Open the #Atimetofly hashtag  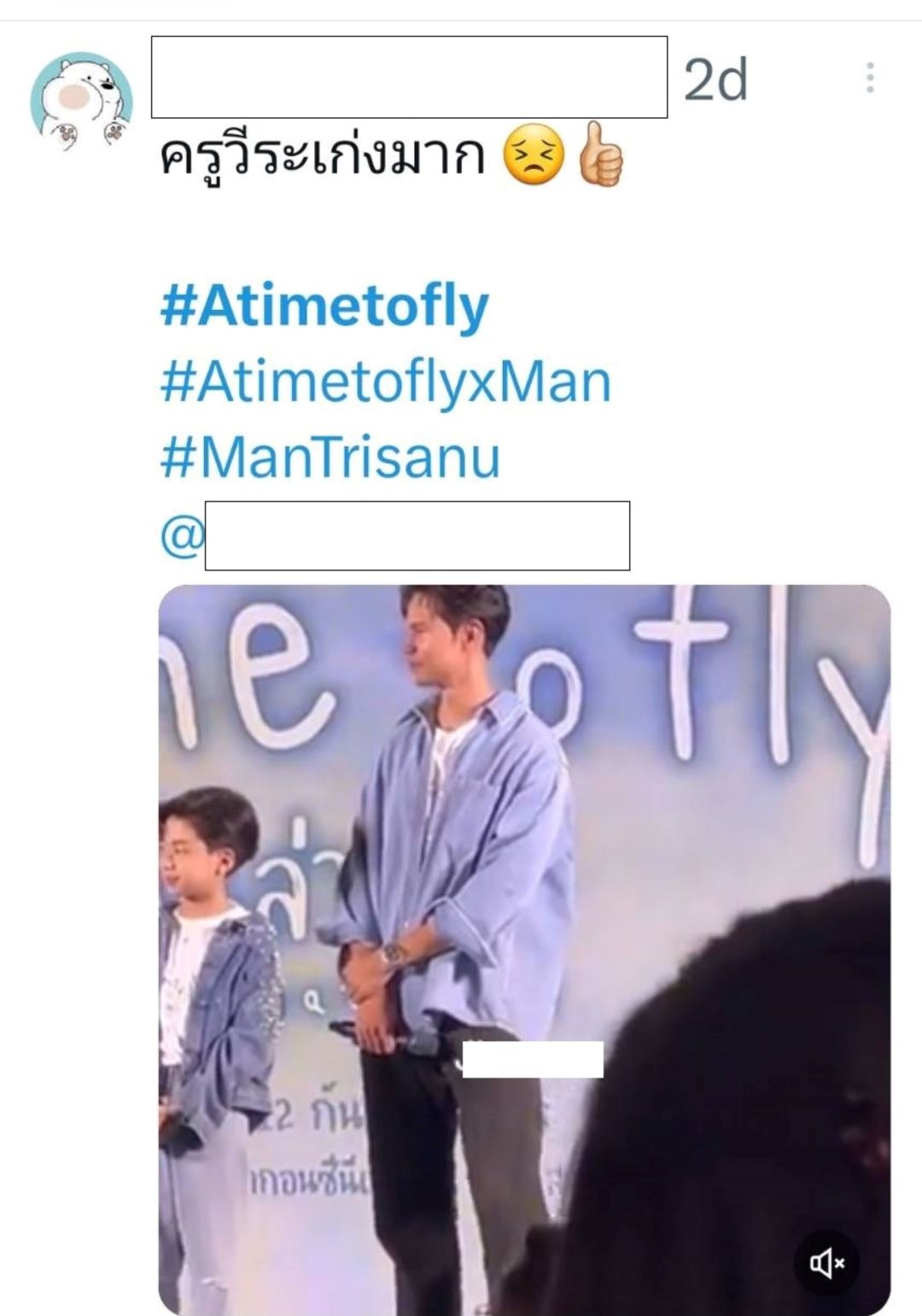(x=324, y=306)
